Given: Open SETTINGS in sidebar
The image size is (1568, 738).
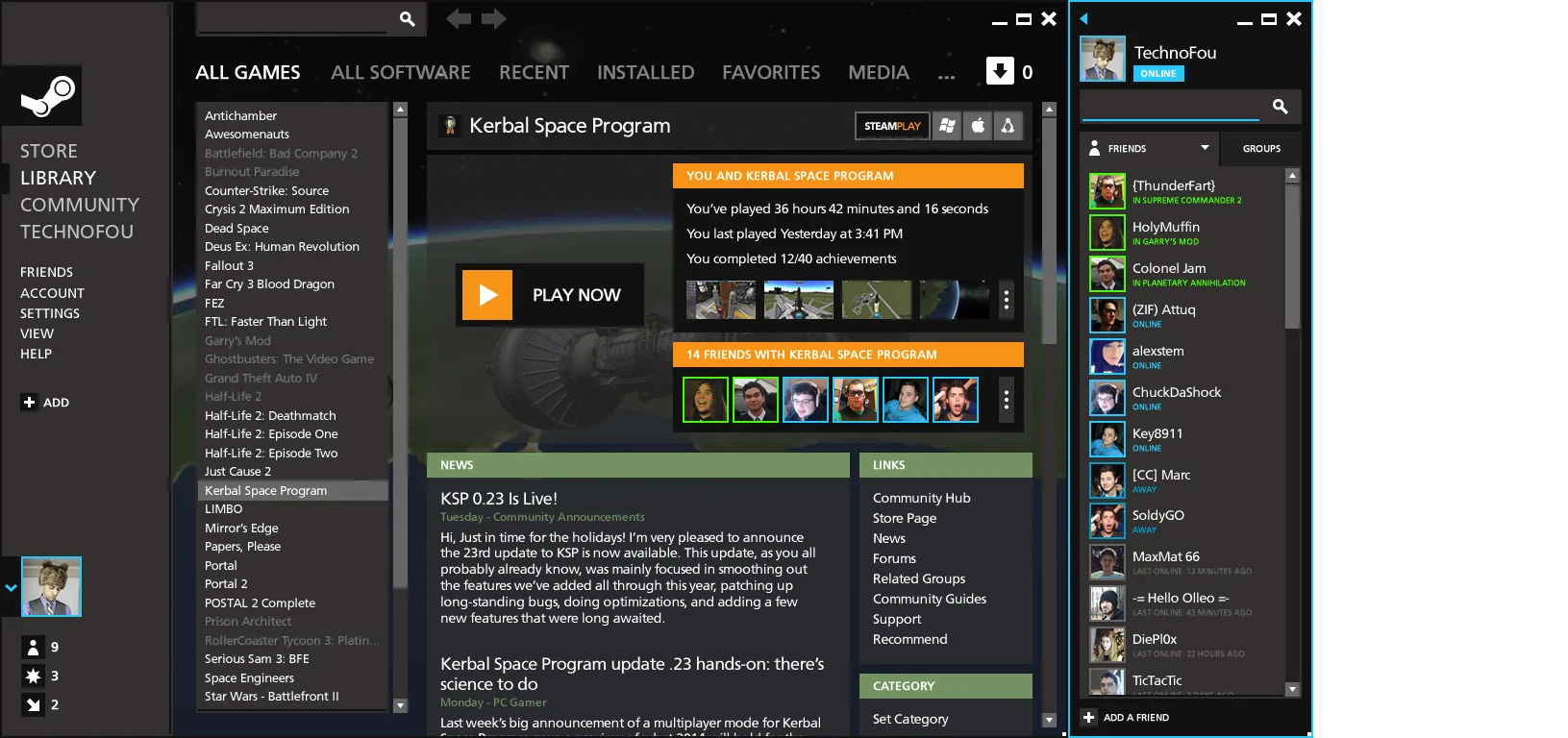Looking at the screenshot, I should (50, 313).
